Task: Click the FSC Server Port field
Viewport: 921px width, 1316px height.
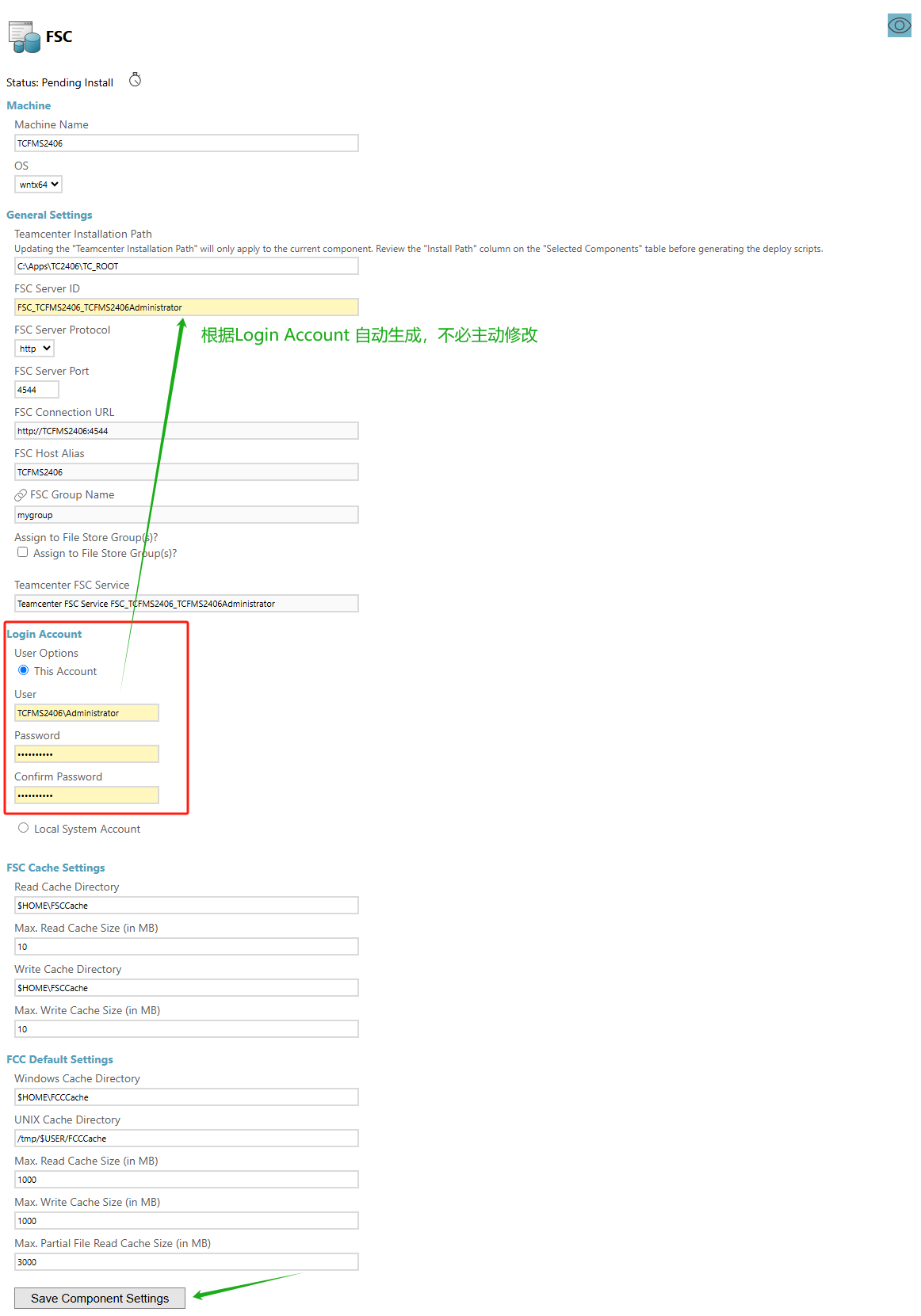Action: tap(36, 390)
